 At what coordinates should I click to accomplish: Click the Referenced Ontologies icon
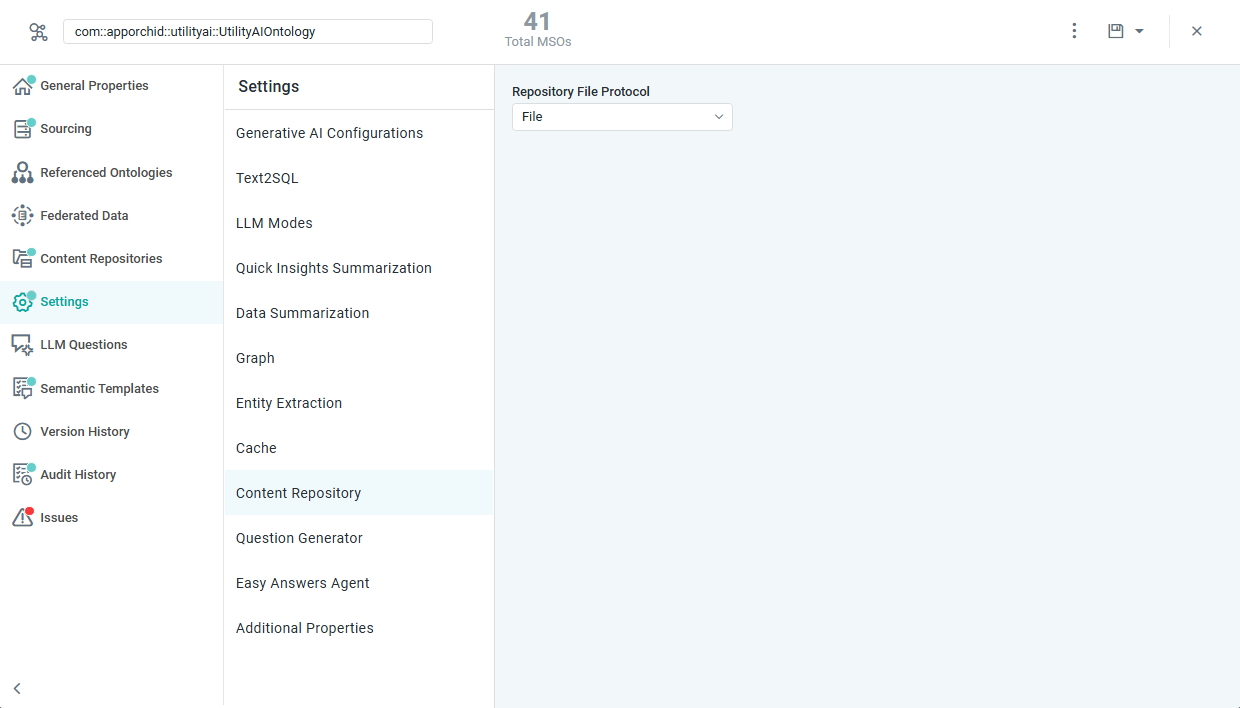click(x=22, y=173)
